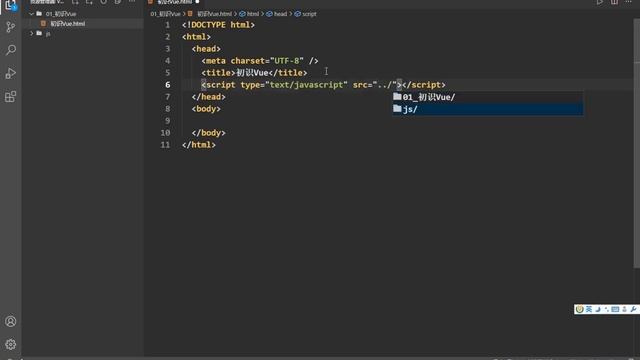
Task: Click line number 1 in the gutter
Action: [x=168, y=25]
